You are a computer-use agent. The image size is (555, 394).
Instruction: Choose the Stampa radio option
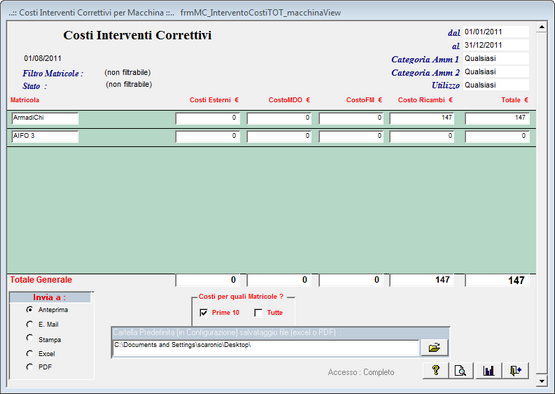tap(29, 338)
